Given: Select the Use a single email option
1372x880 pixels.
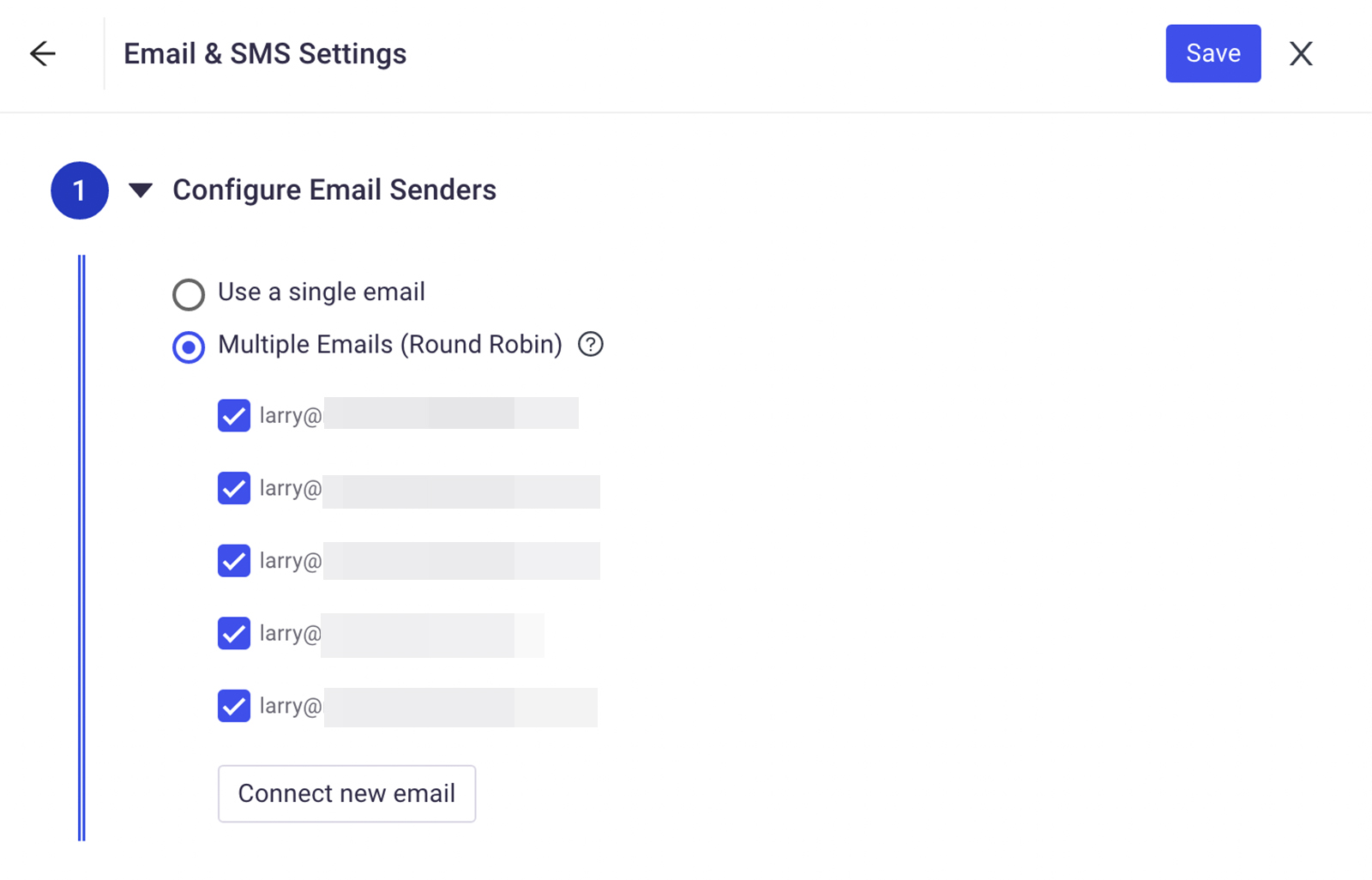Looking at the screenshot, I should click(x=189, y=294).
